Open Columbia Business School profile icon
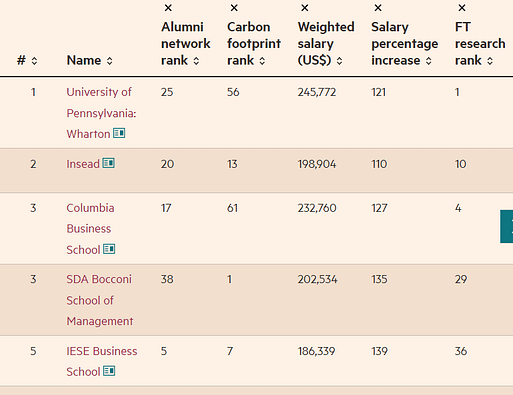The width and height of the screenshot is (513, 395). coord(109,249)
